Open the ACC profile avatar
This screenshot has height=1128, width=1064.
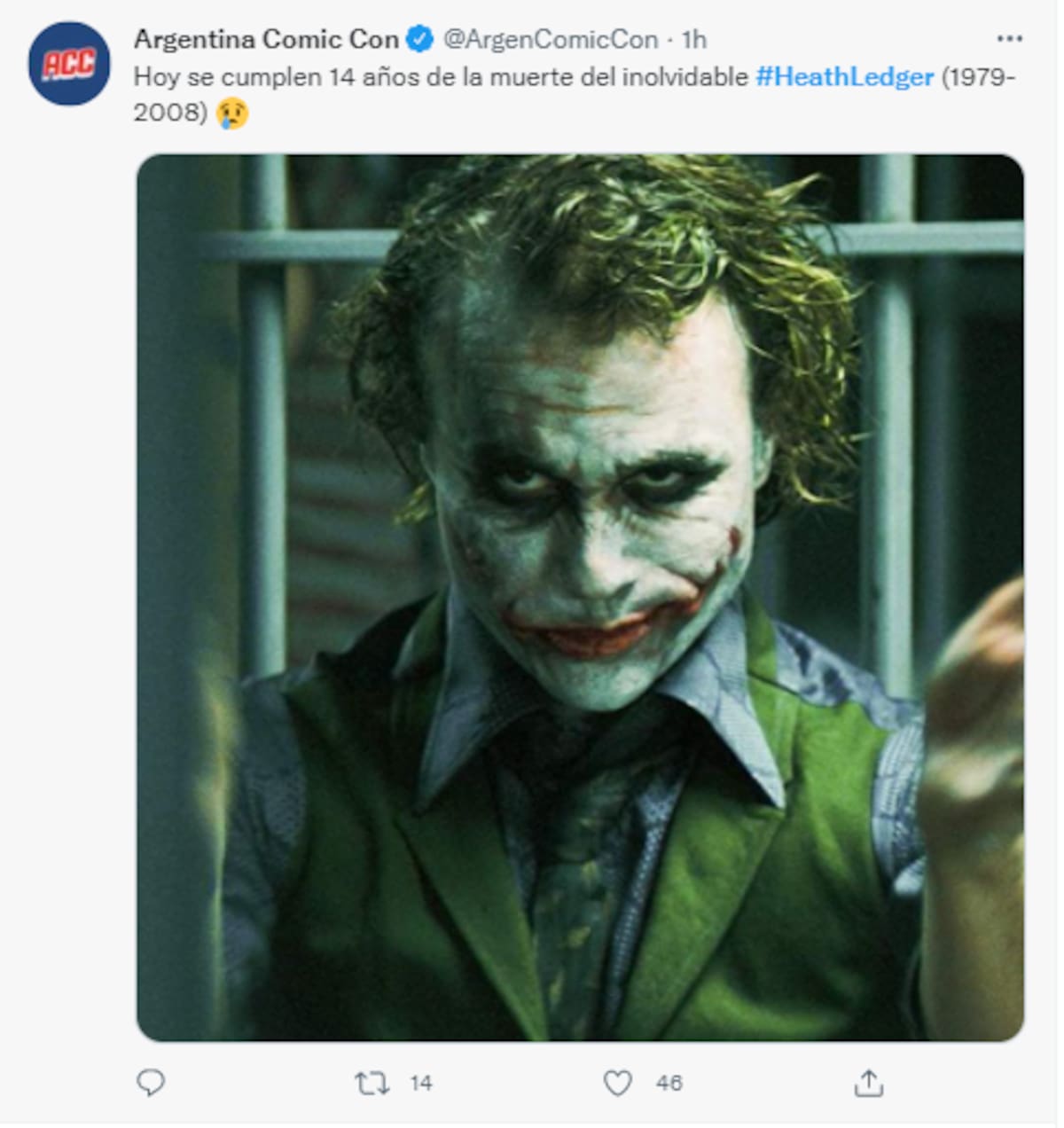(68, 64)
